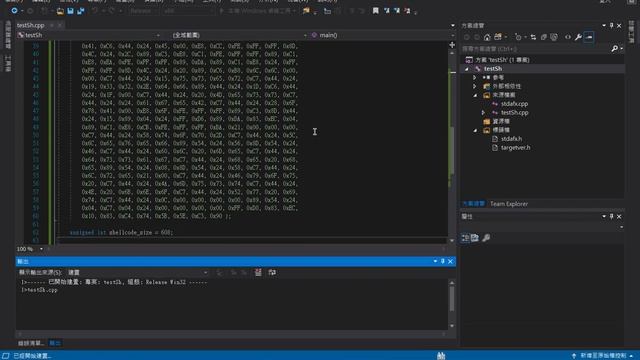This screenshot has width=640, height=360.
Task: Select targetver.h in Solution Explorer
Action: (x=516, y=148)
